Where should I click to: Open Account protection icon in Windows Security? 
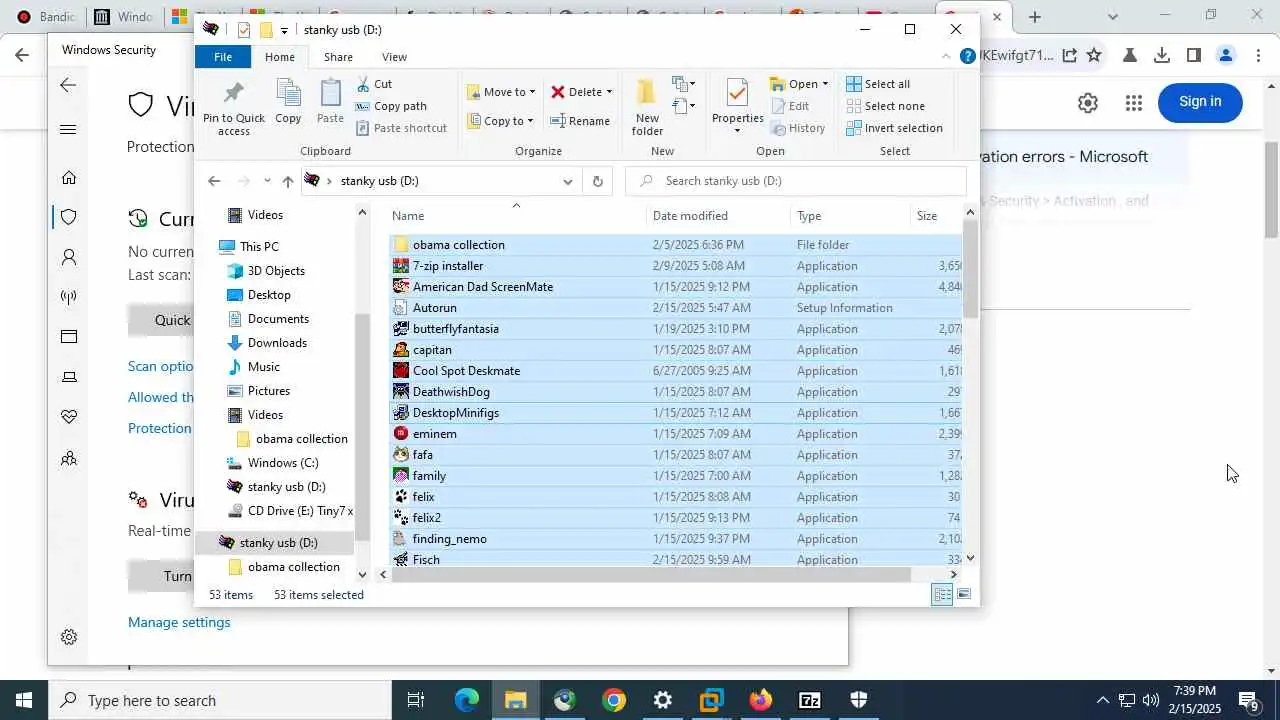(69, 257)
